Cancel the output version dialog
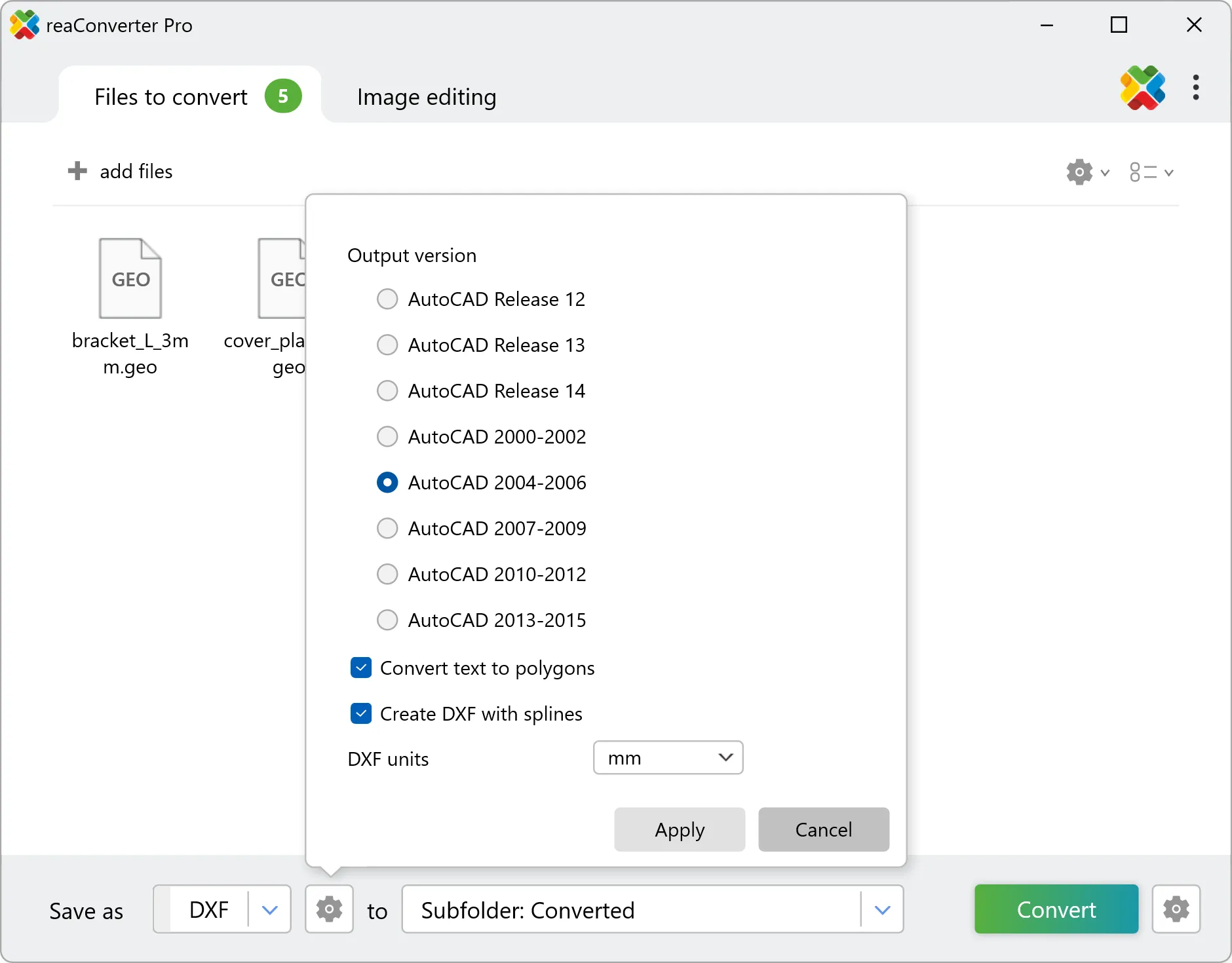Image resolution: width=1232 pixels, height=963 pixels. pyautogui.click(x=823, y=829)
